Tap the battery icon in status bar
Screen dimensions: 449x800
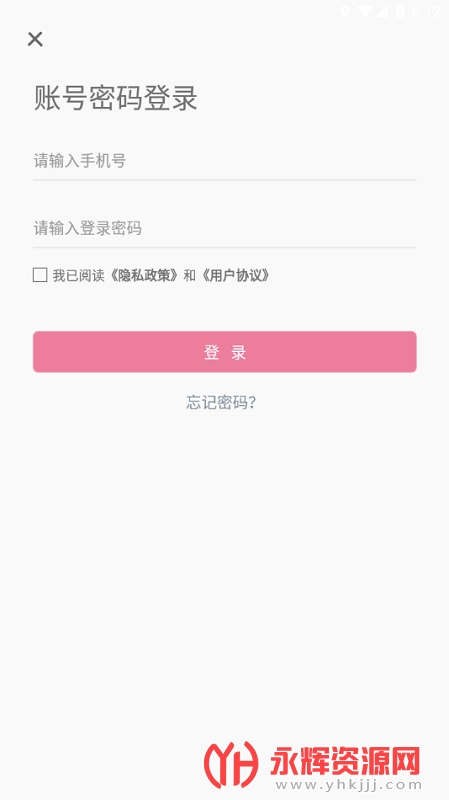pyautogui.click(x=401, y=11)
